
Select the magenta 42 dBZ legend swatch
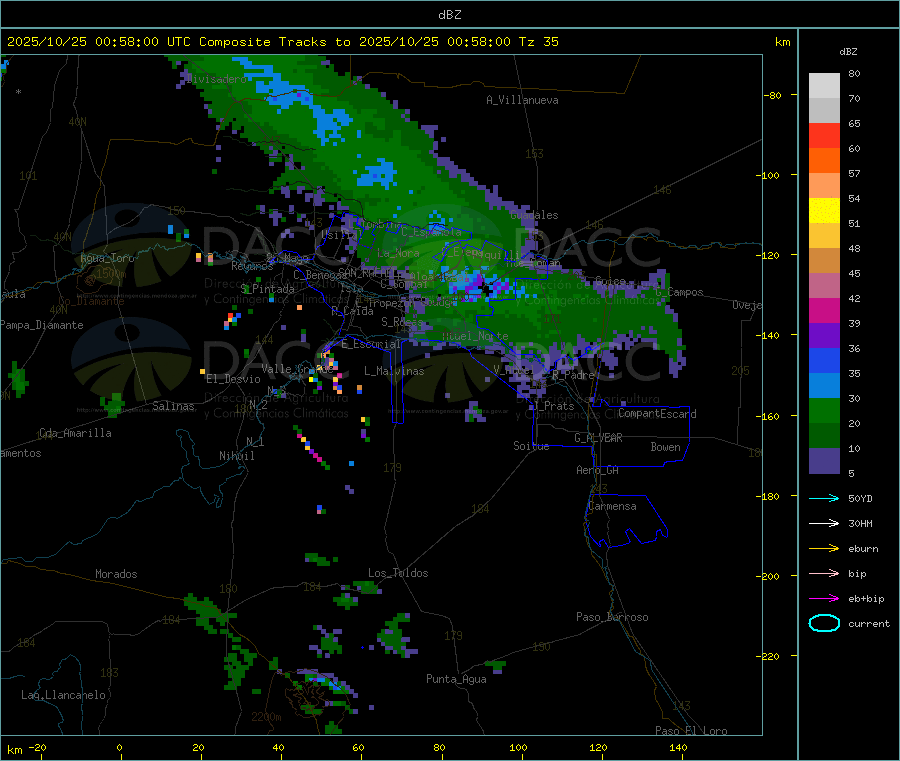click(824, 310)
